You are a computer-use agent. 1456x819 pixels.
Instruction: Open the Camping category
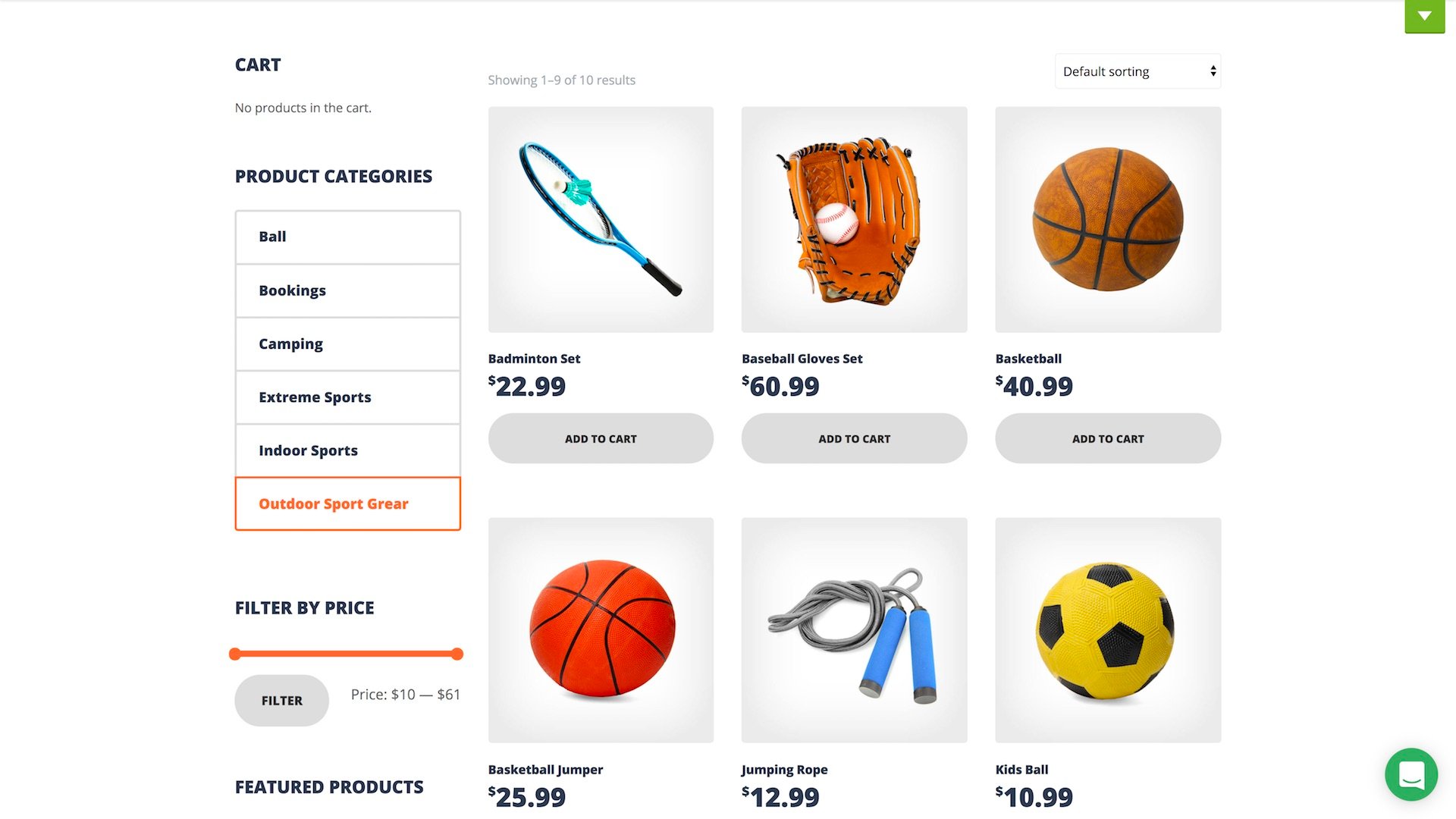coord(348,344)
